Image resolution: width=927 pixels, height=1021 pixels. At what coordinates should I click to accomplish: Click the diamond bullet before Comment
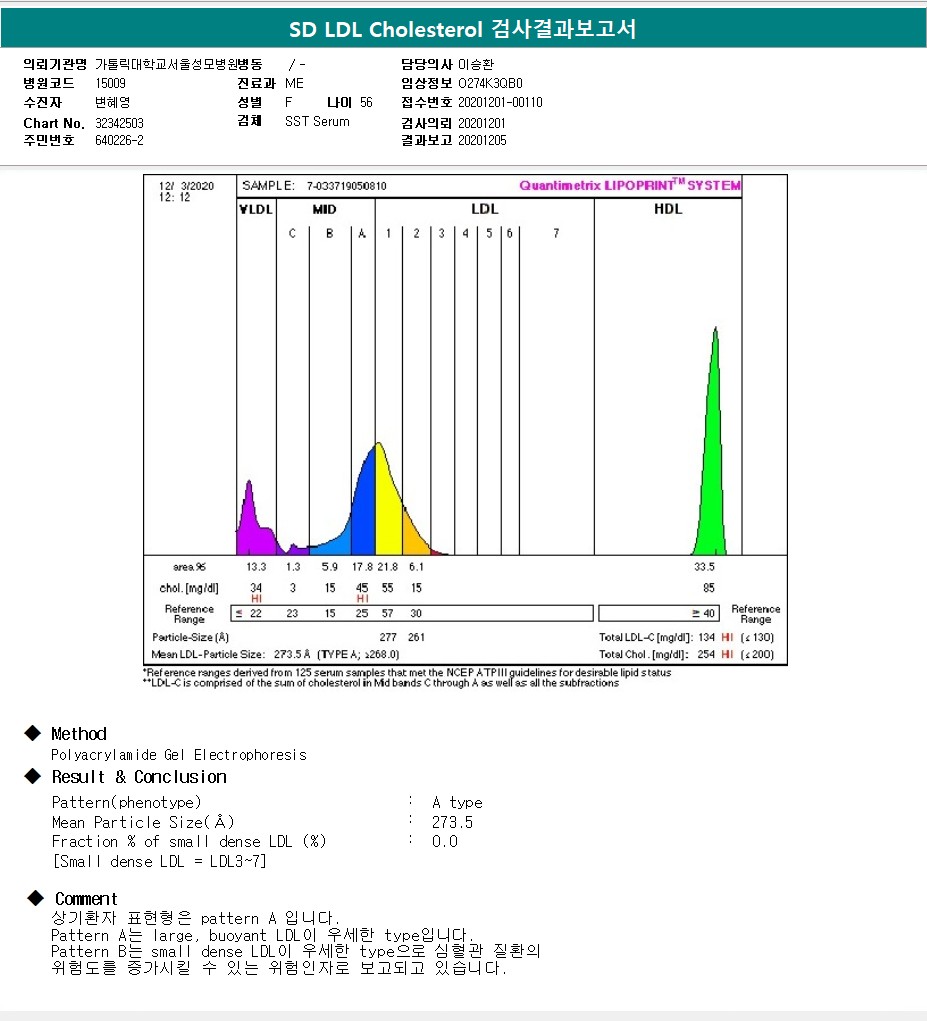click(35, 898)
